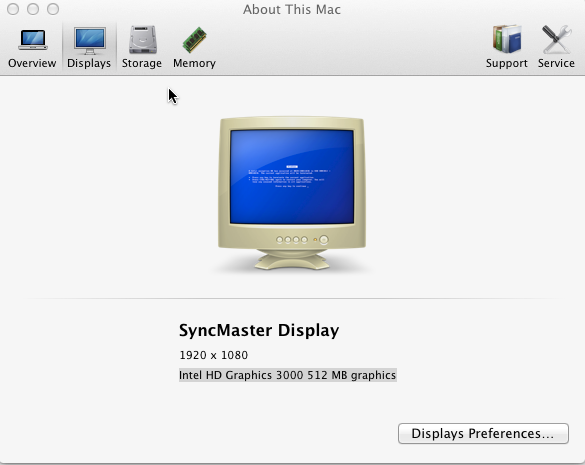Open the Support books icon
Image resolution: width=585 pixels, height=465 pixels.
click(507, 39)
